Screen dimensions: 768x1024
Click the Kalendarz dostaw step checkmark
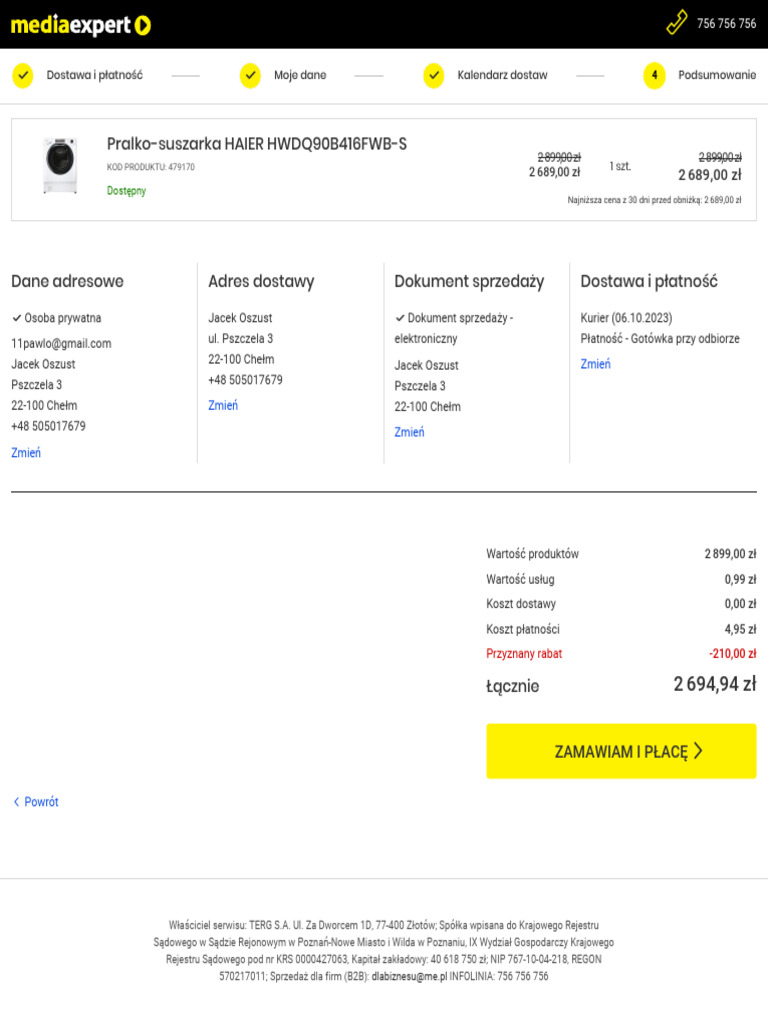433,75
